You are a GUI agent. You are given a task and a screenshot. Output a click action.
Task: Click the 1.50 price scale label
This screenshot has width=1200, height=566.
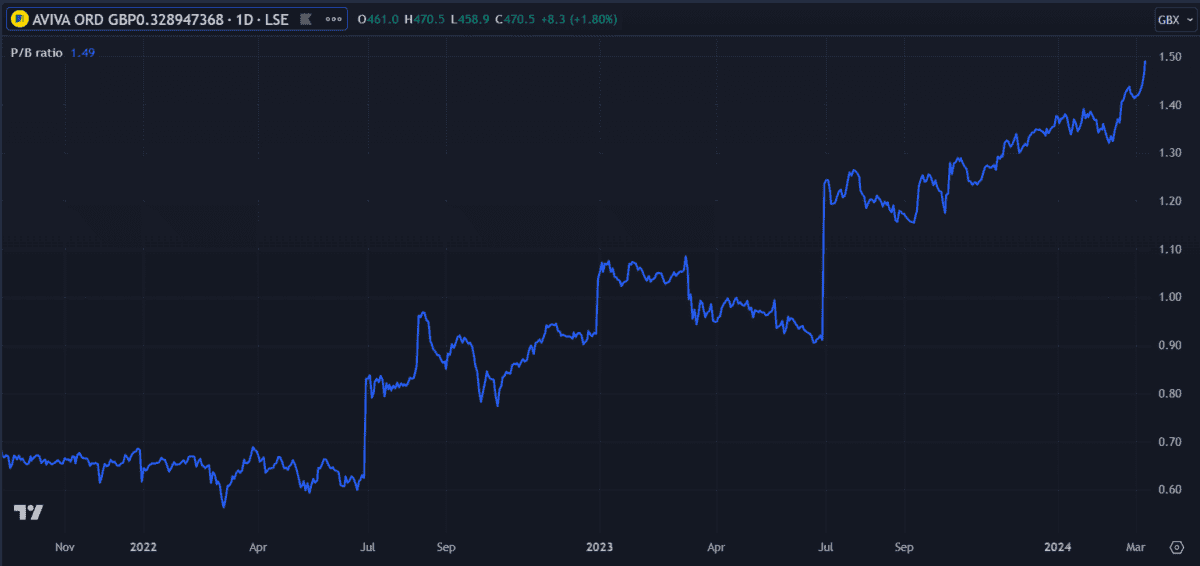tap(1171, 57)
